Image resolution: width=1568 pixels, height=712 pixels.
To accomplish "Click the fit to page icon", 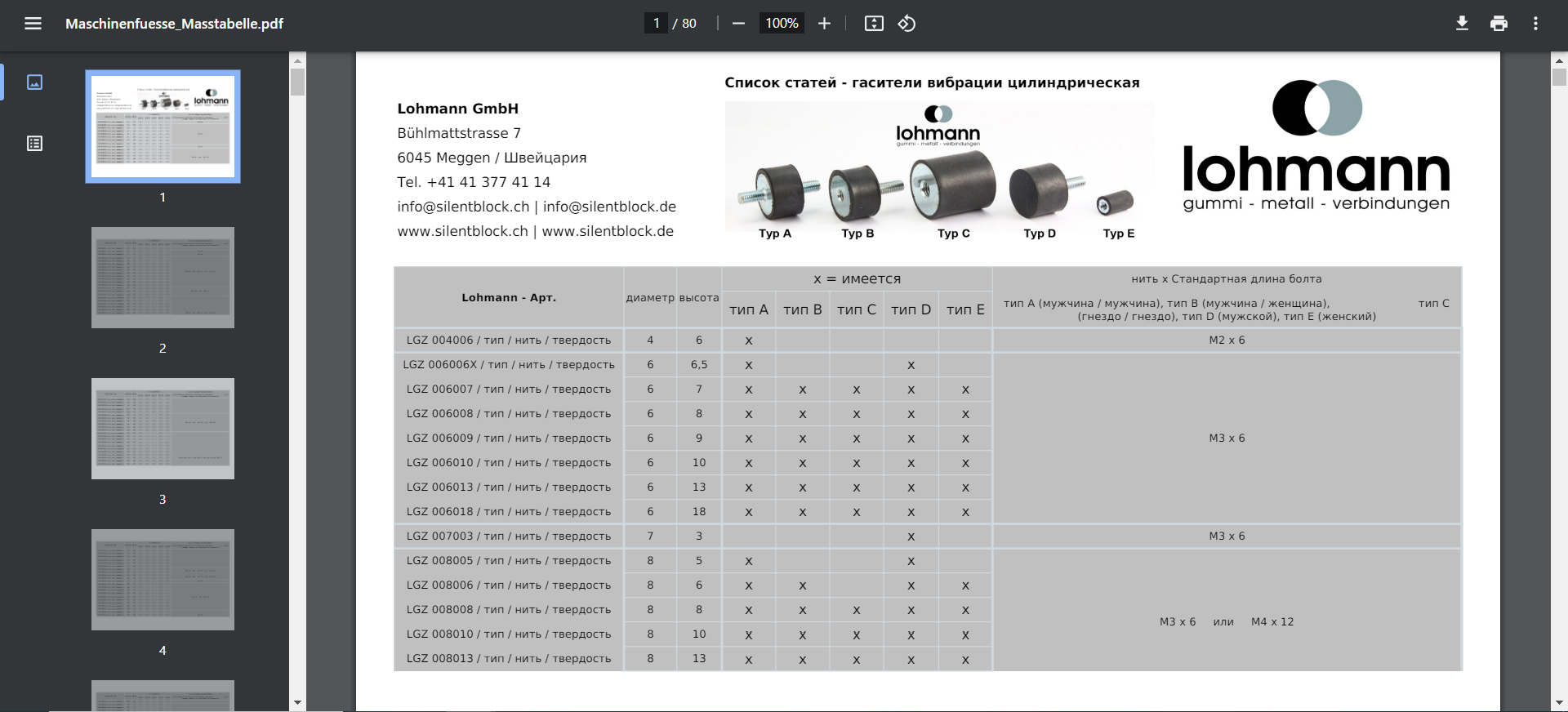I will tap(874, 24).
